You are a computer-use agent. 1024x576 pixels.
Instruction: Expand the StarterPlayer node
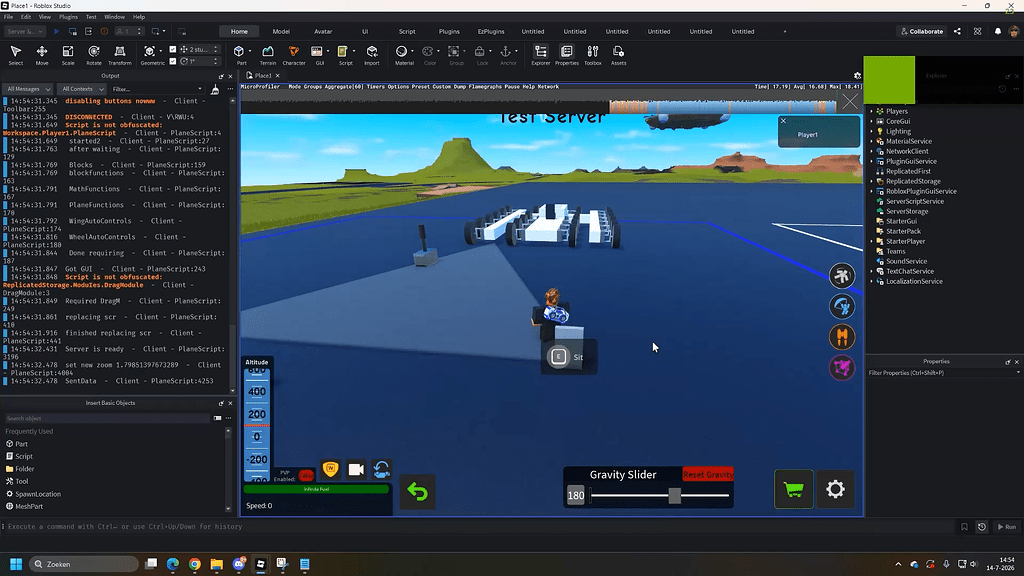pyautogui.click(x=871, y=241)
